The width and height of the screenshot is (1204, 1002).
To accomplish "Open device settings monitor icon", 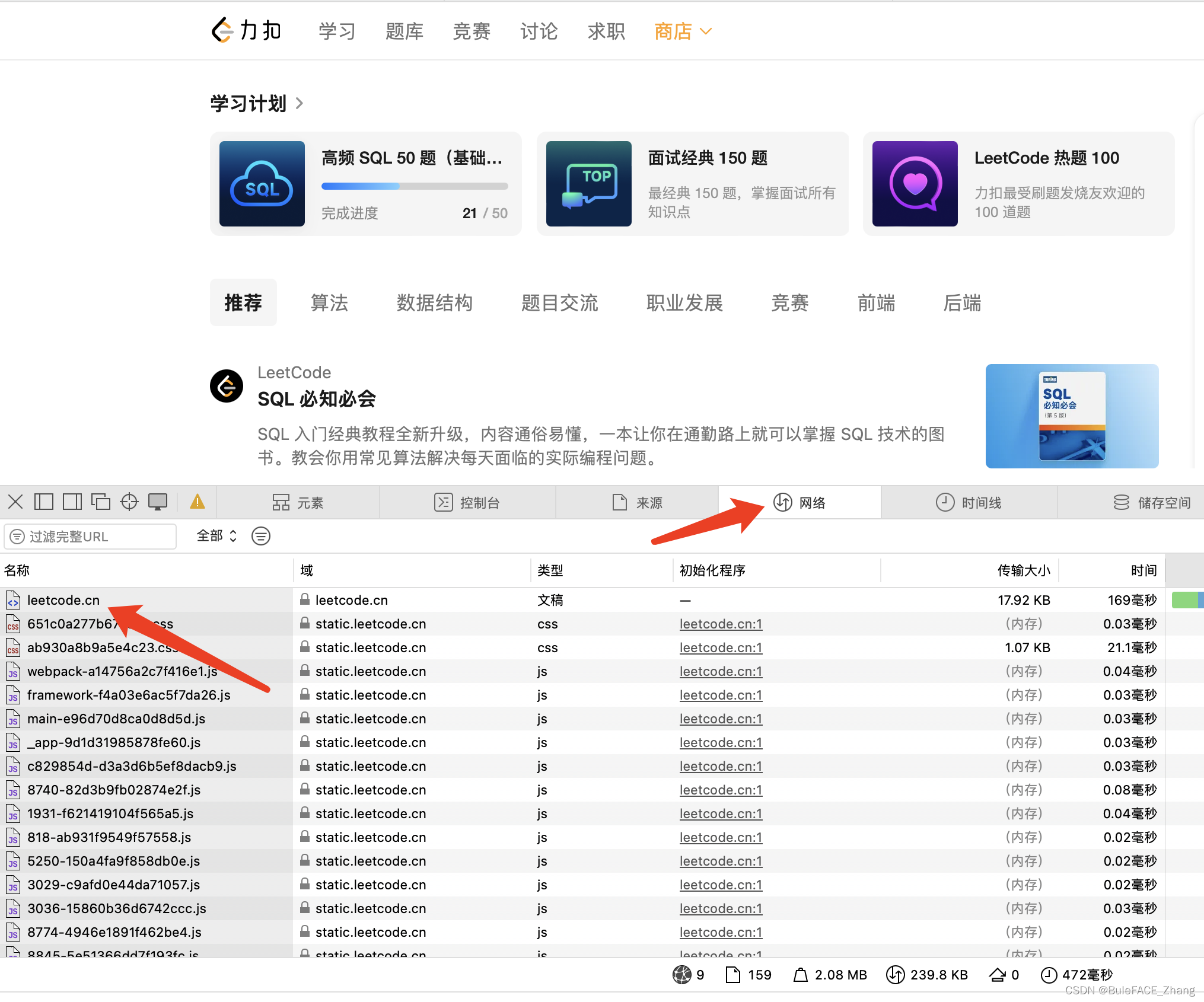I will 158,502.
